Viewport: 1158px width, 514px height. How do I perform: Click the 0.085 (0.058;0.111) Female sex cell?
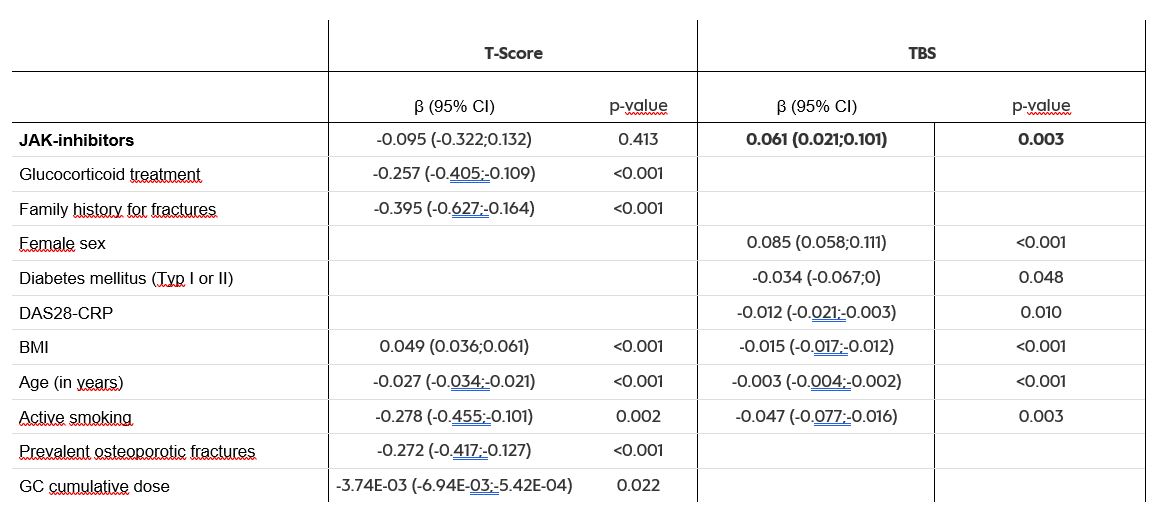pos(816,242)
